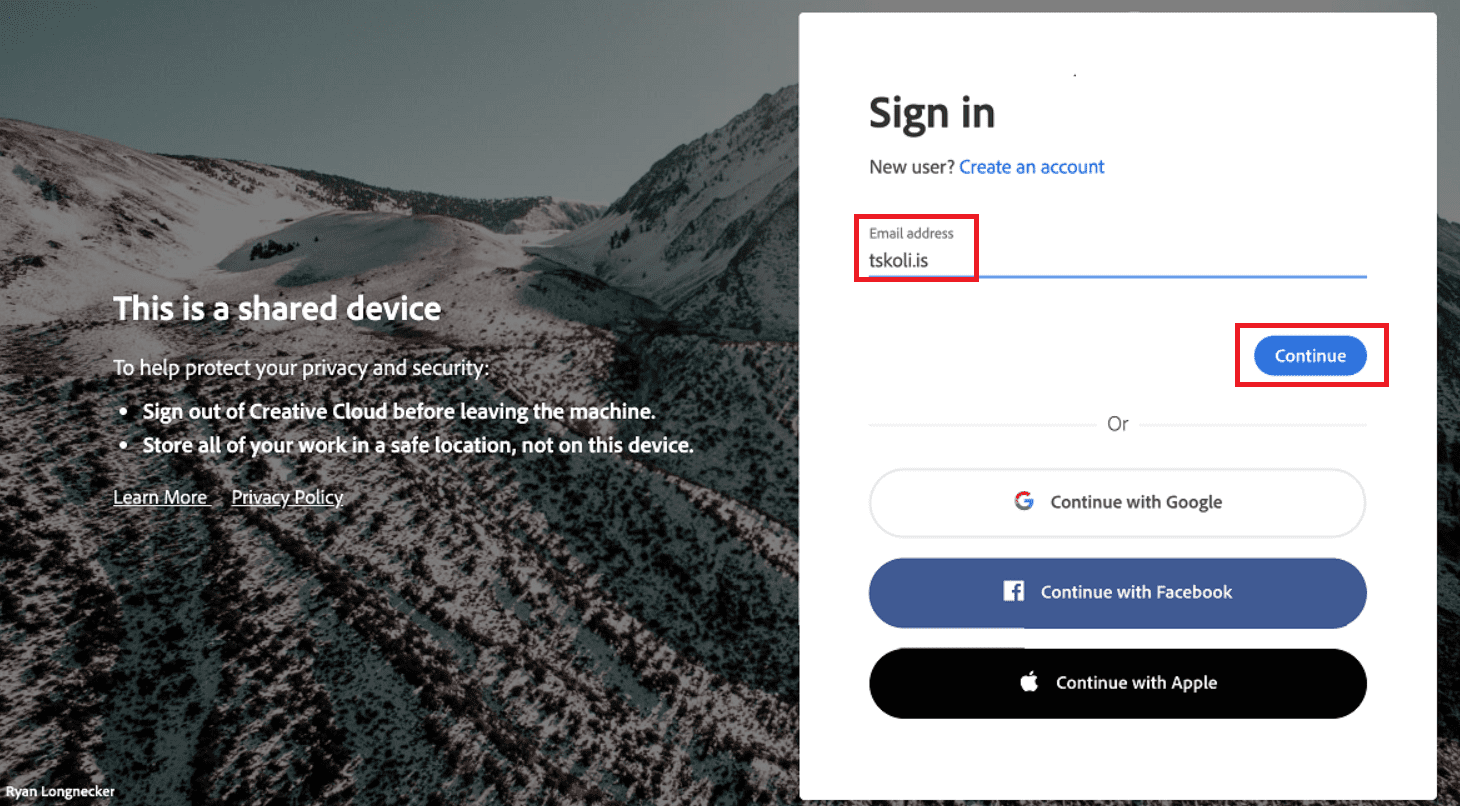The width and height of the screenshot is (1460, 806).
Task: Click the New user? text
Action: point(912,167)
